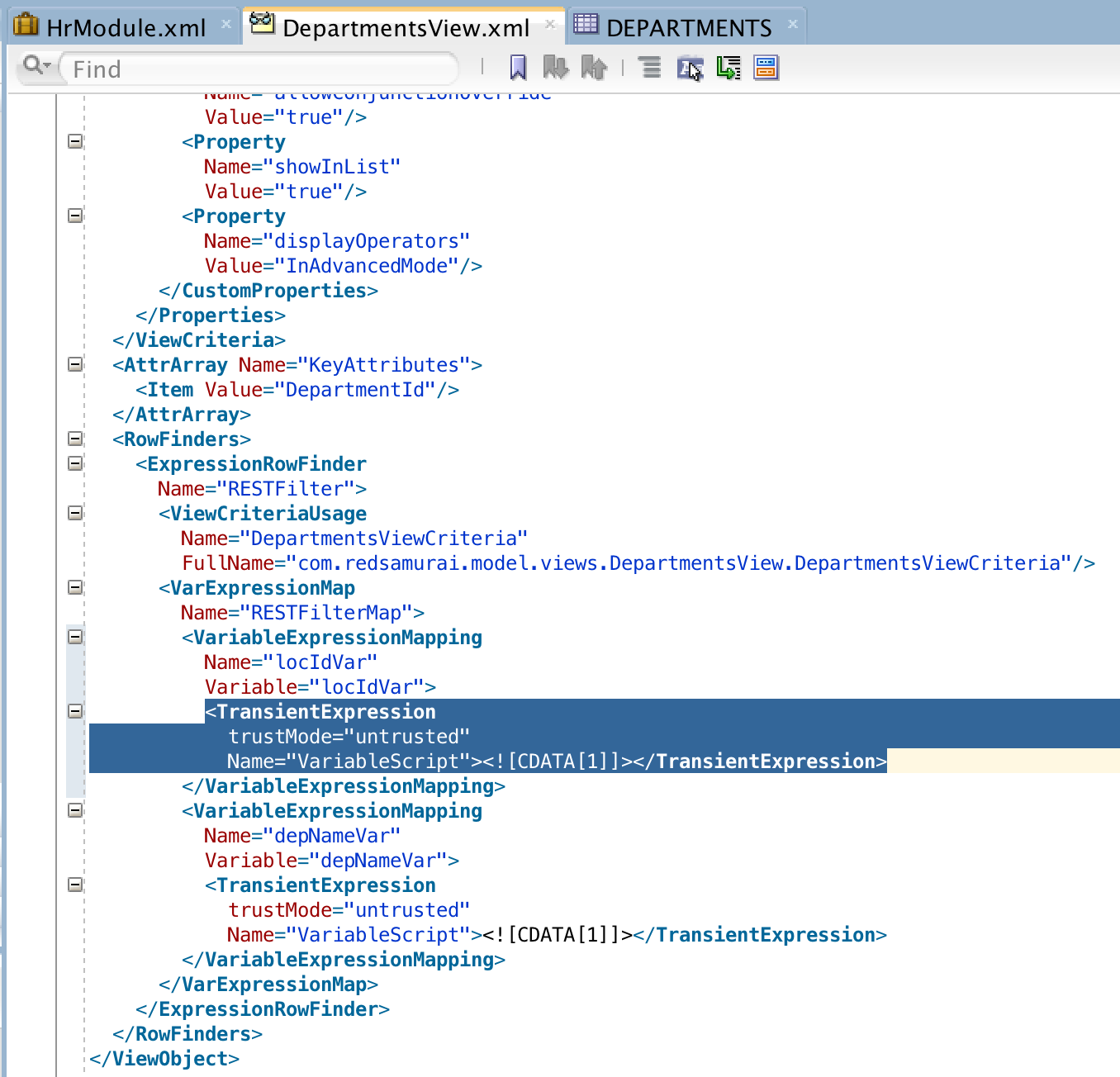Screen dimensions: 1120x1077
Task: Close the HrModule.xml tab
Action: tap(225, 25)
